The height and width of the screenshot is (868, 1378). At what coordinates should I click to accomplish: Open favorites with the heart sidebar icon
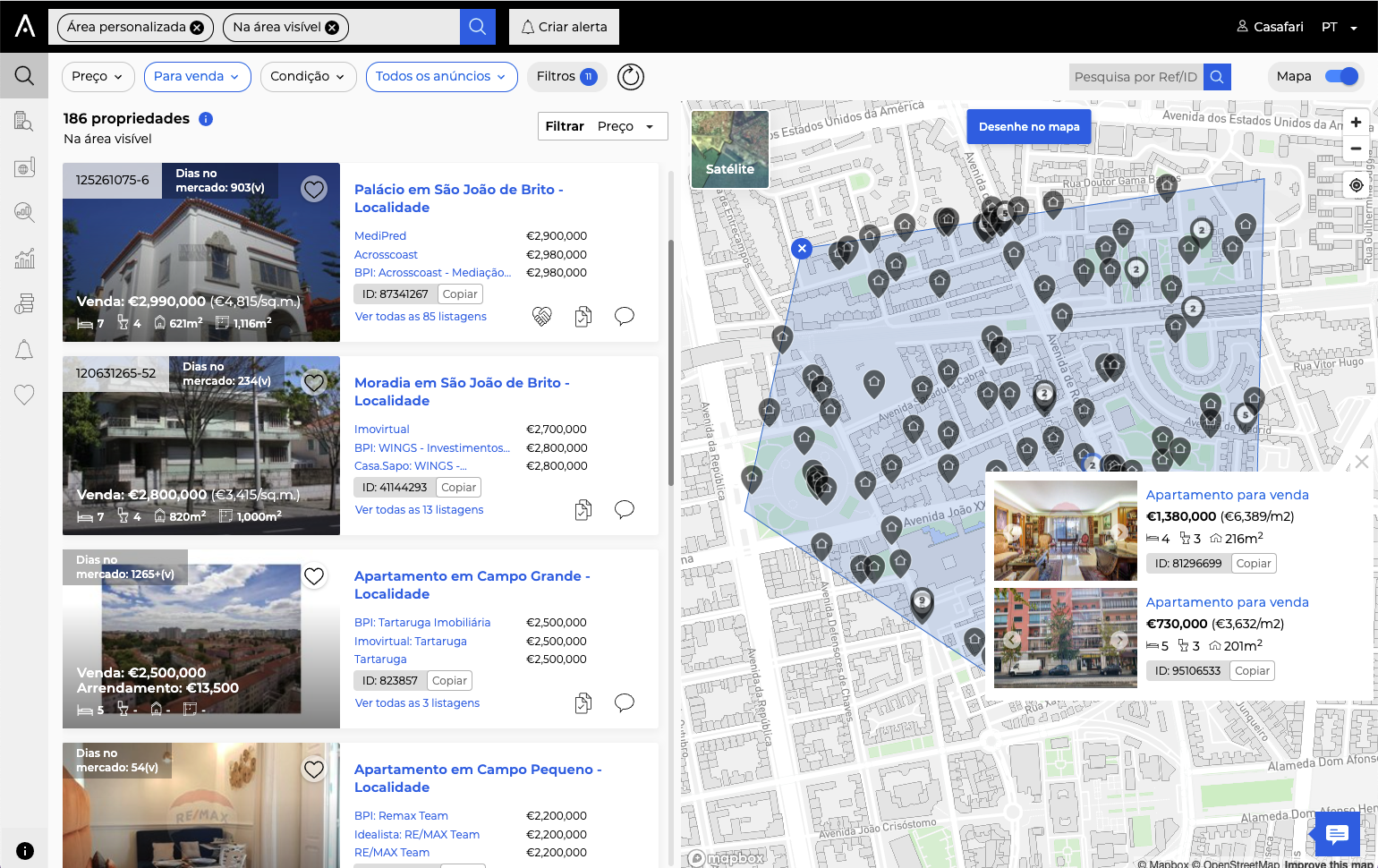coord(24,395)
